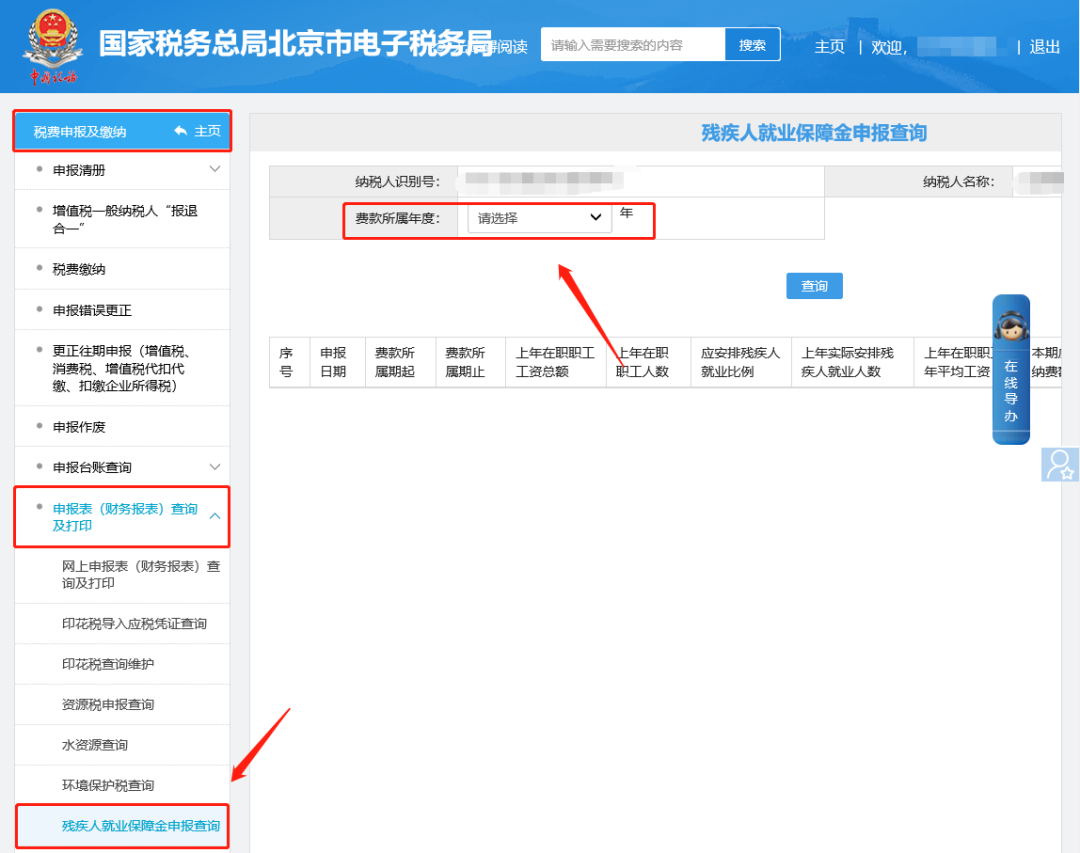
Task: Click the 查询 button
Action: point(814,286)
